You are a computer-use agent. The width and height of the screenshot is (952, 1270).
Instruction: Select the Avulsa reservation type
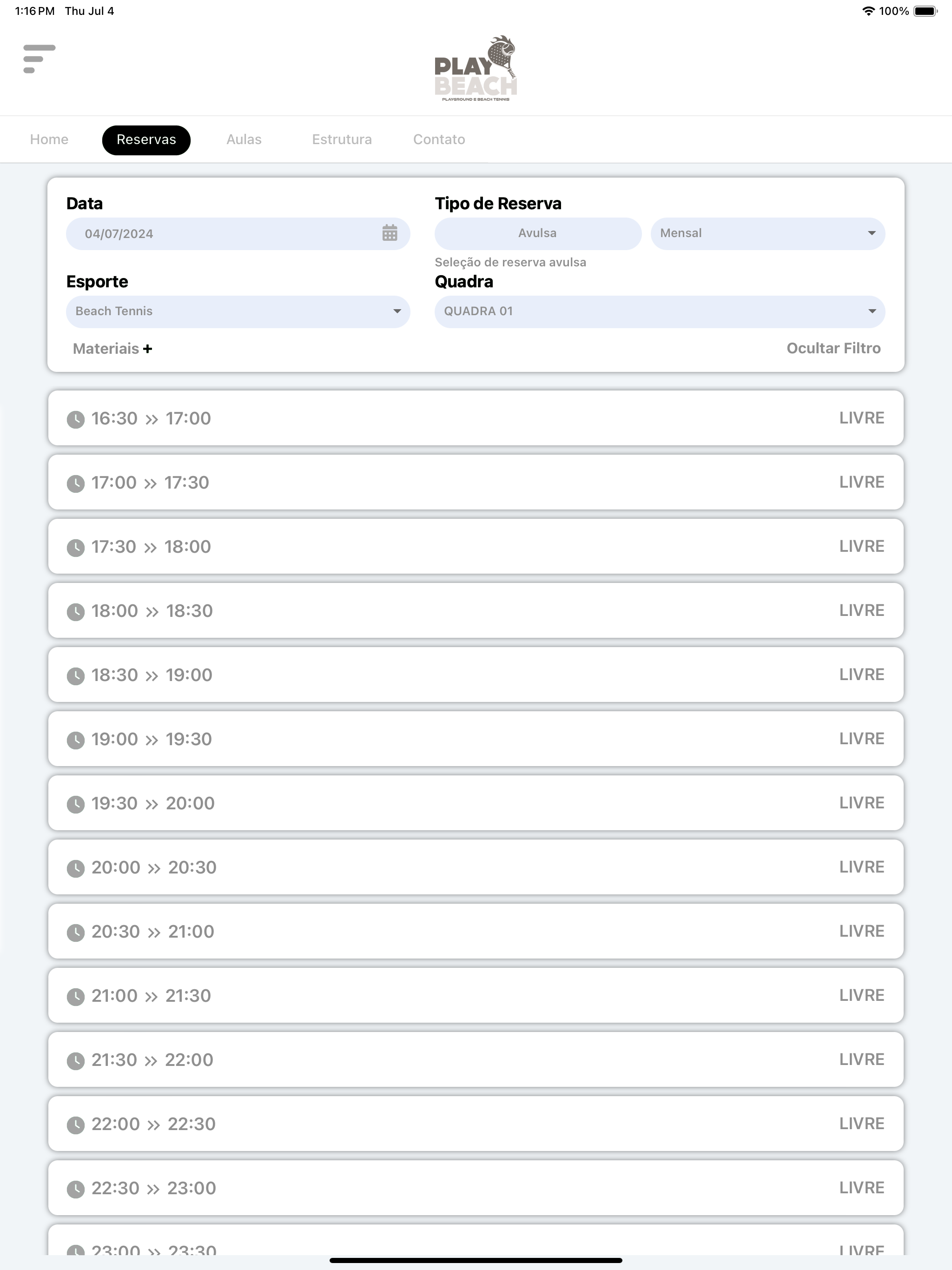click(537, 233)
